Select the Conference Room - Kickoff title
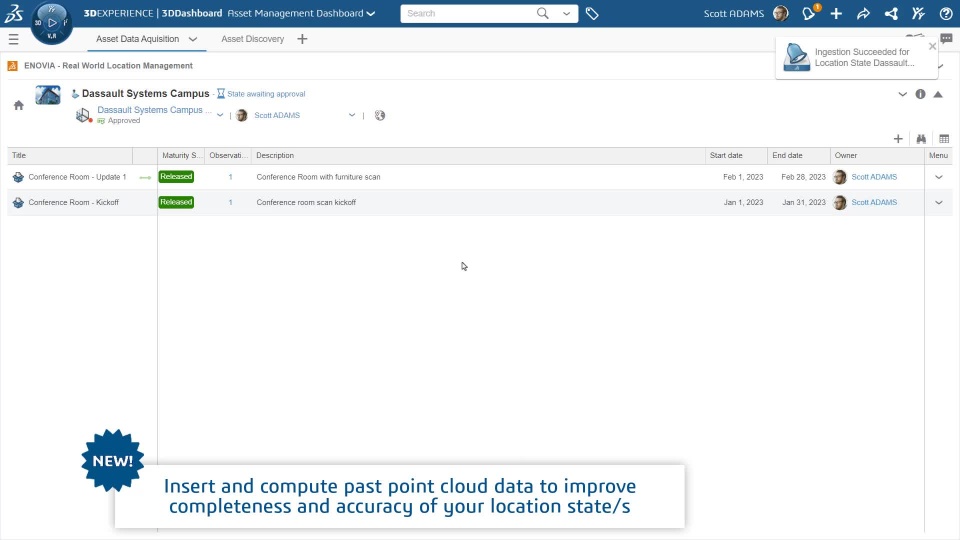 pos(73,203)
